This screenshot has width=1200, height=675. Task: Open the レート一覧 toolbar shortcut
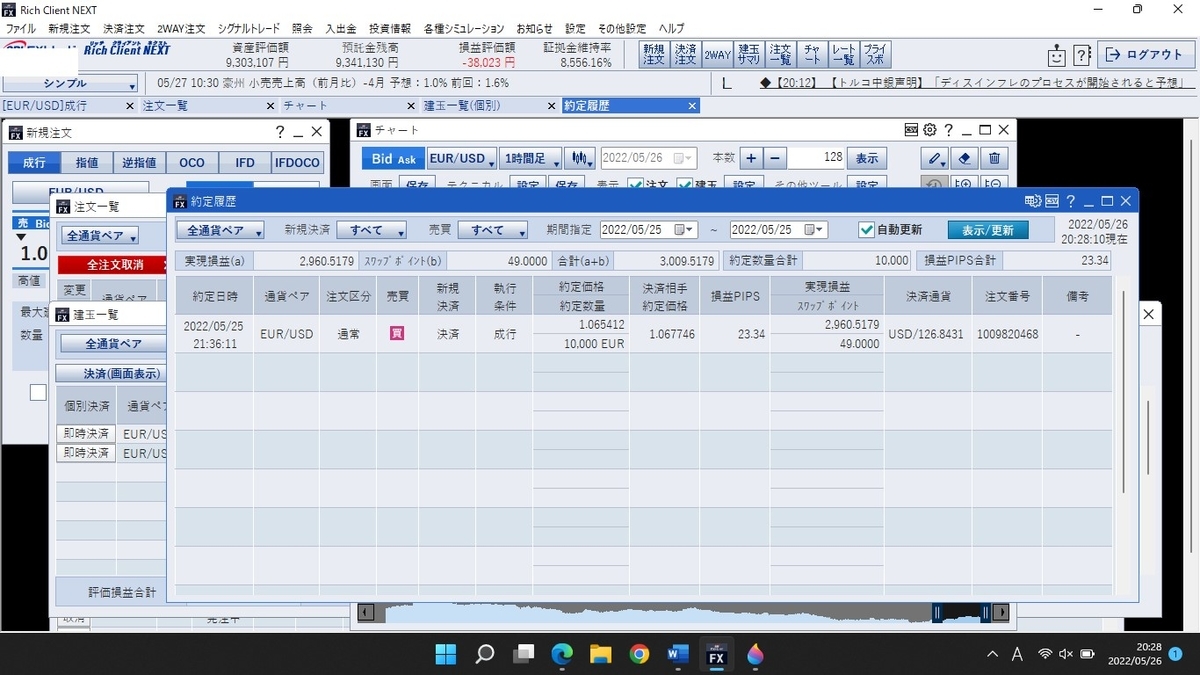click(x=843, y=54)
